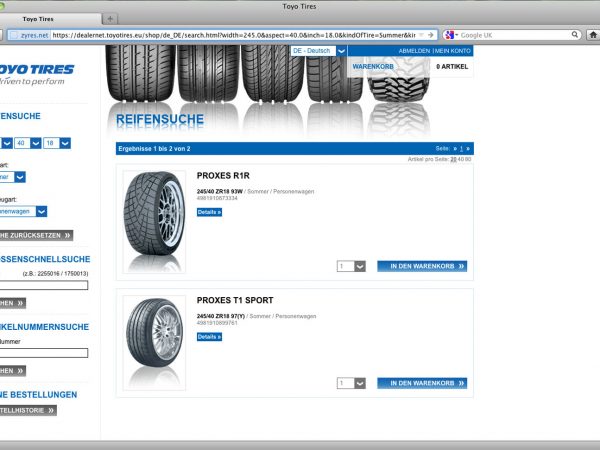Viewport: 600px width, 450px height.
Task: Add Proxes R1R to Warenkorb
Action: [422, 266]
